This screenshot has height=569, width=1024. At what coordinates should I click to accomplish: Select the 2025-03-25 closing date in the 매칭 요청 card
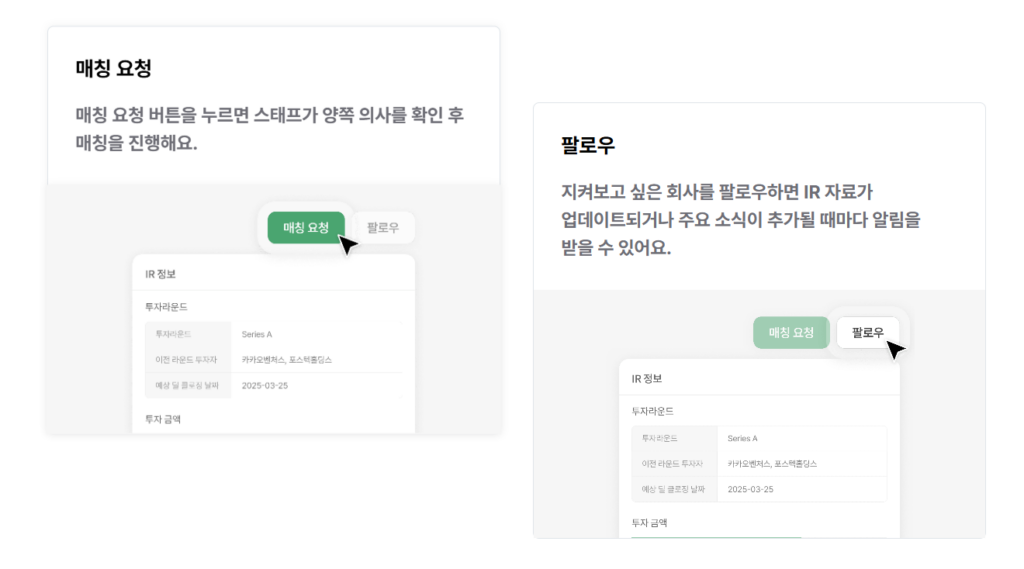(265, 385)
